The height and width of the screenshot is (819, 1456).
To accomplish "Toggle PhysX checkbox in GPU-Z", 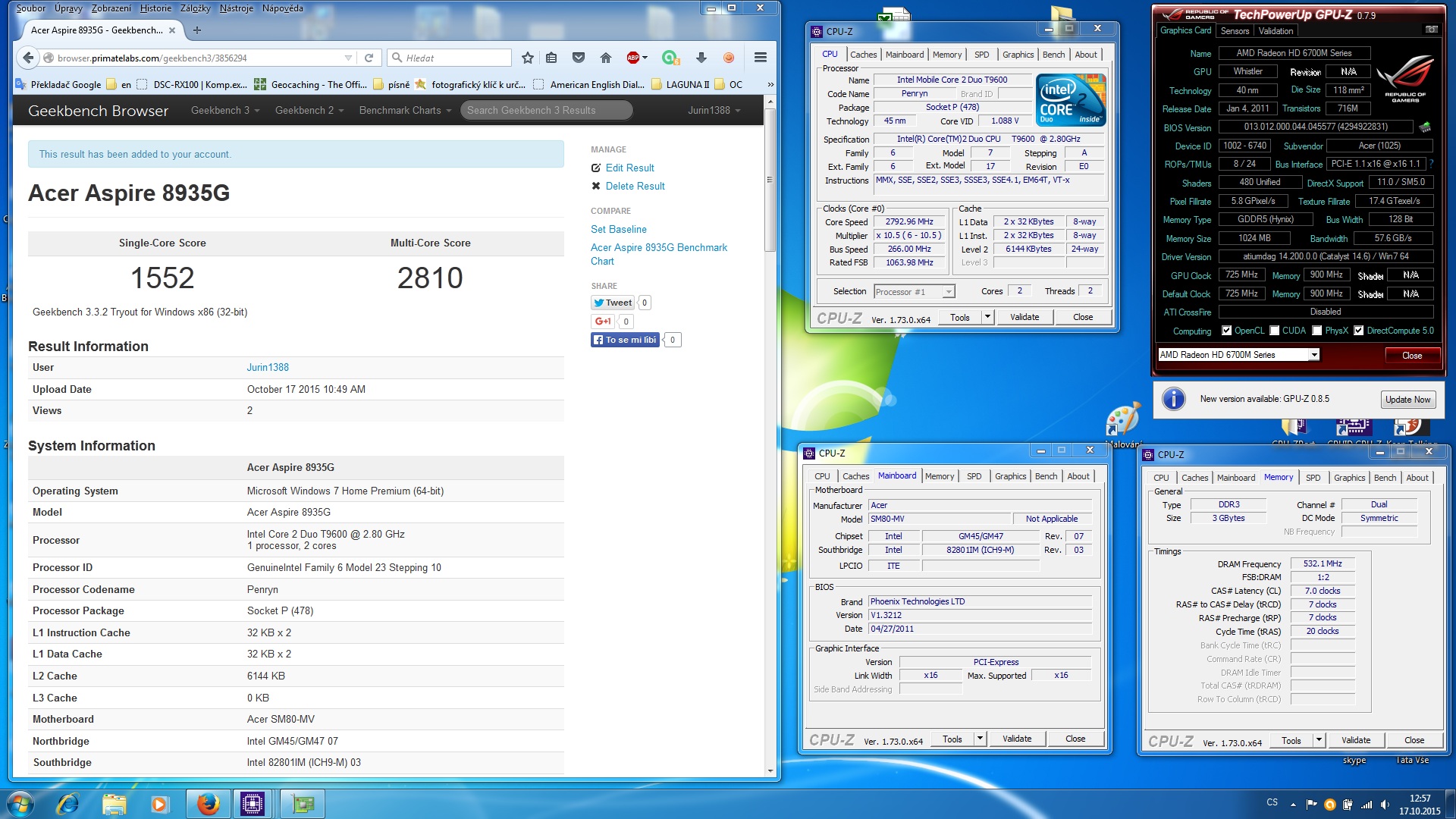I will pyautogui.click(x=1316, y=331).
